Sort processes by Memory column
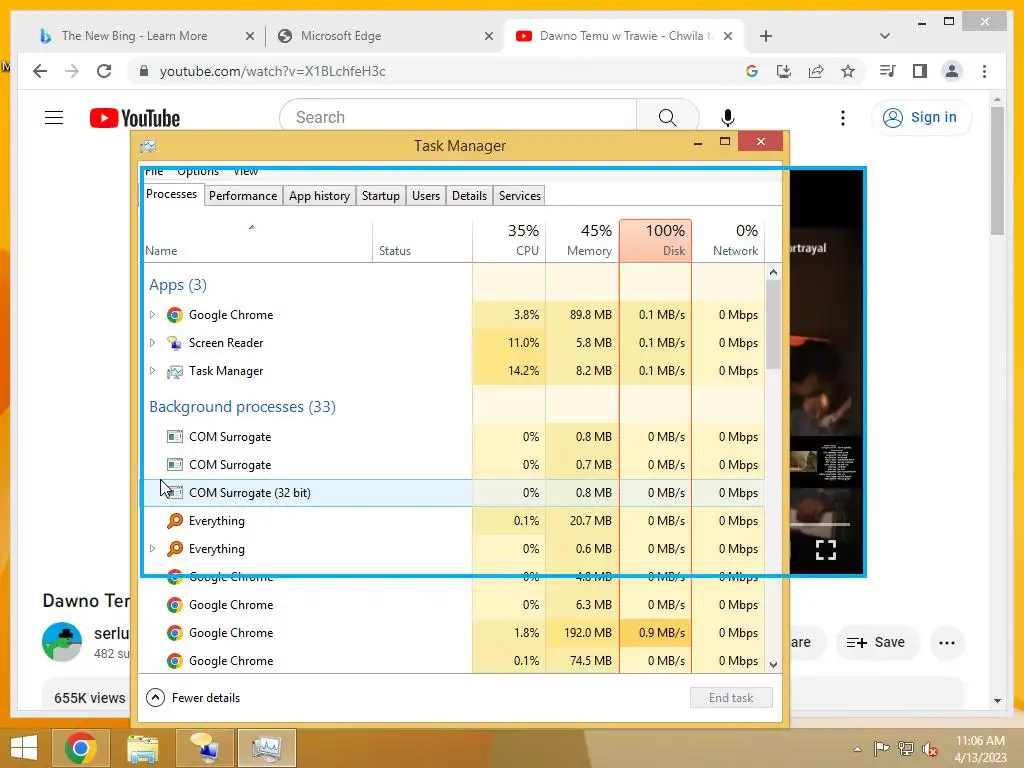This screenshot has height=768, width=1024. [582, 240]
